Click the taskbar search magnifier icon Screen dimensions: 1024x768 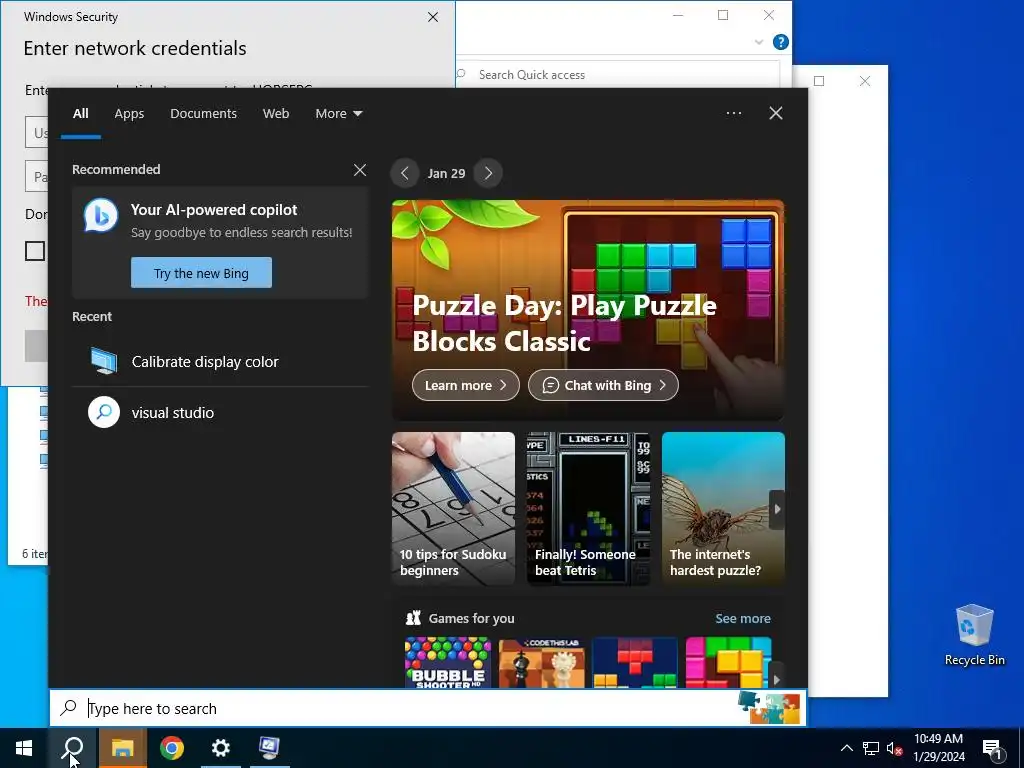(73, 748)
